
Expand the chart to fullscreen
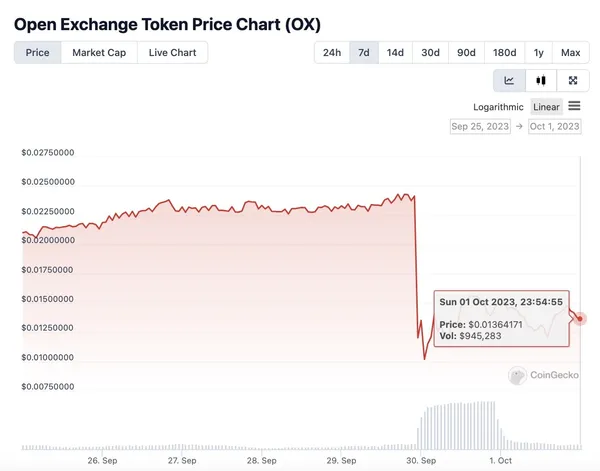coord(572,81)
